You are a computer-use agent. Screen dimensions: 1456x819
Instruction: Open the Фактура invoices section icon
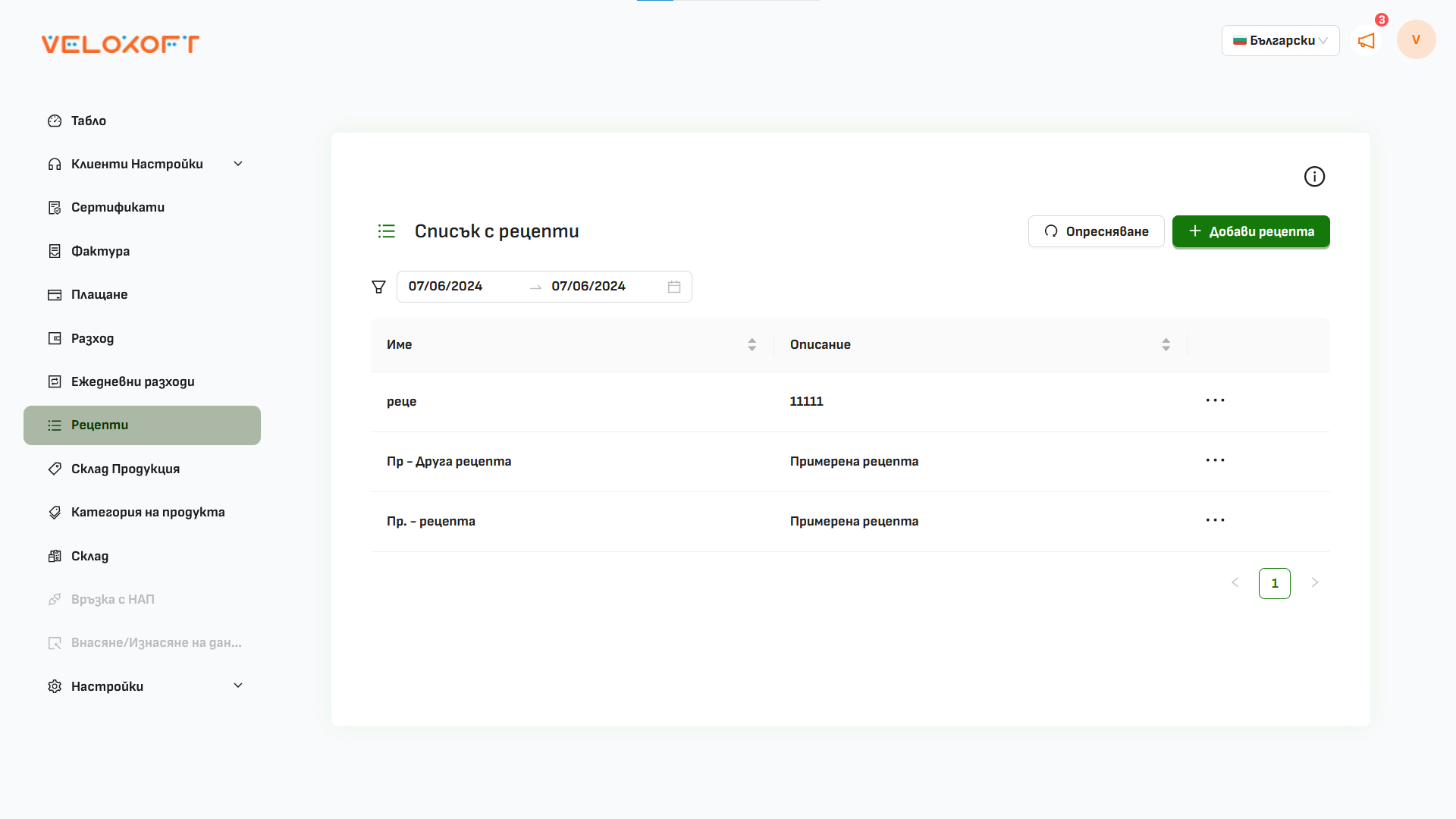[x=54, y=251]
